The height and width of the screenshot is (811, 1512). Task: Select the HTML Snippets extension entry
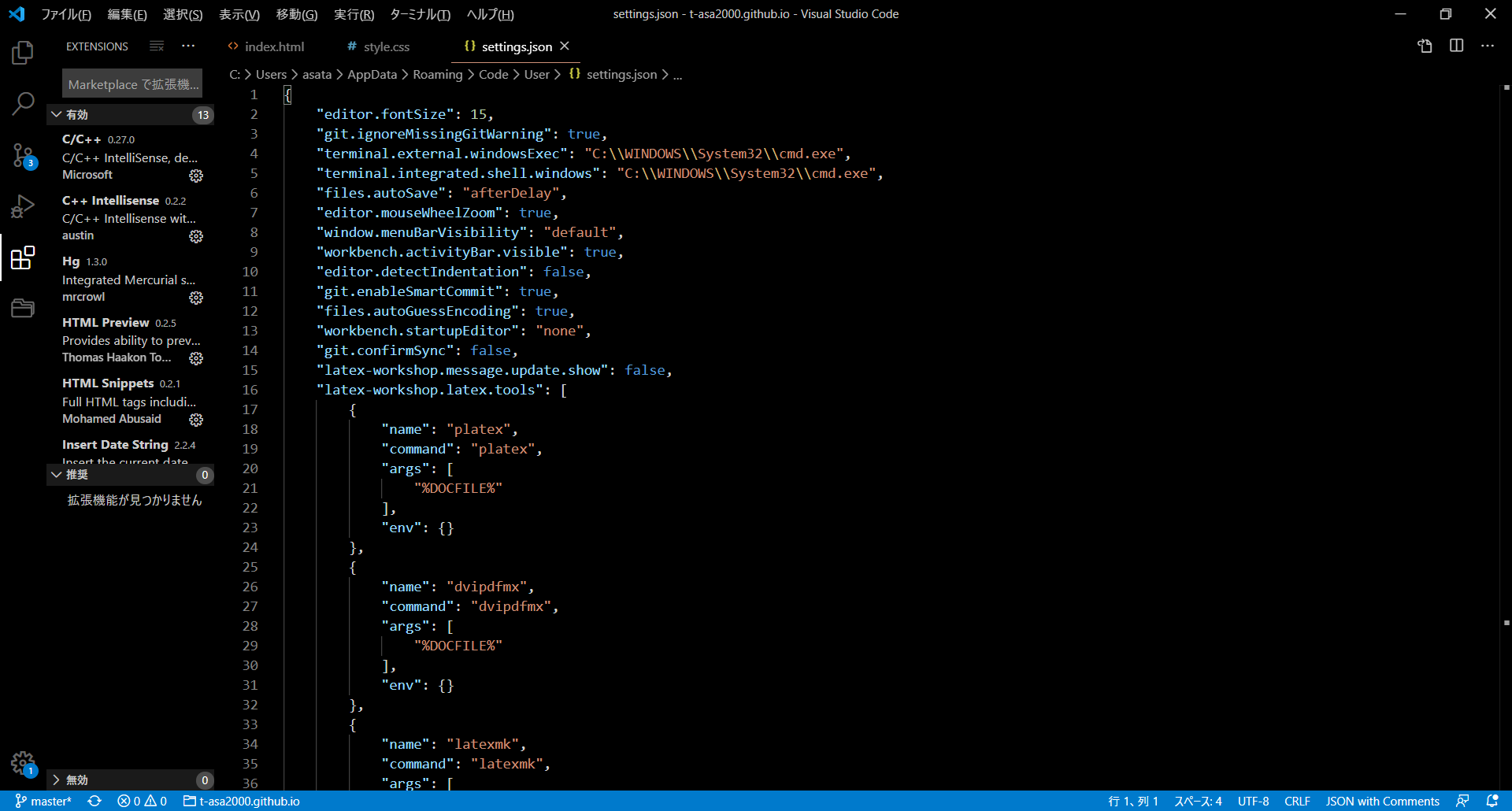pyautogui.click(x=130, y=401)
